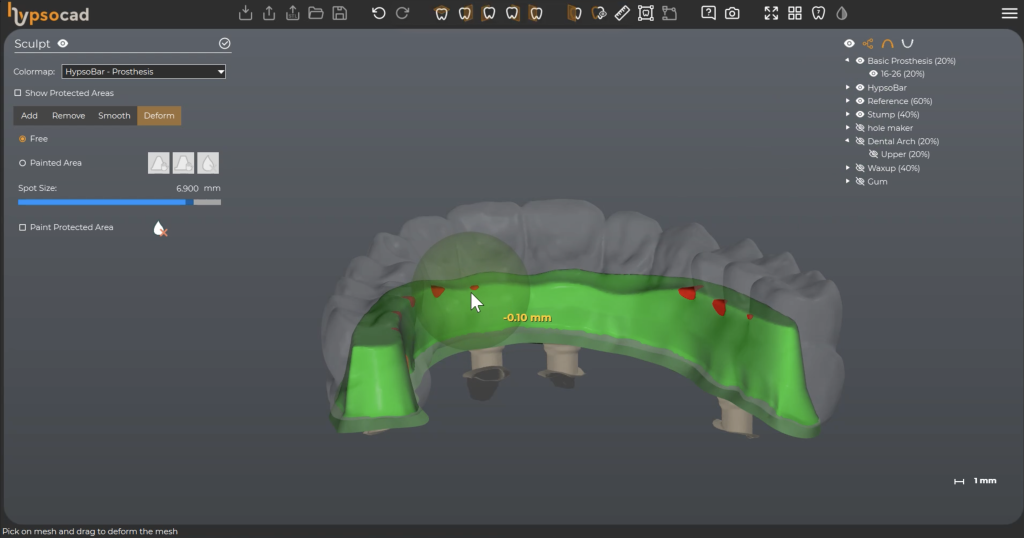Select the upper arch icon in tree panel
The height and width of the screenshot is (538, 1024).
[887, 44]
